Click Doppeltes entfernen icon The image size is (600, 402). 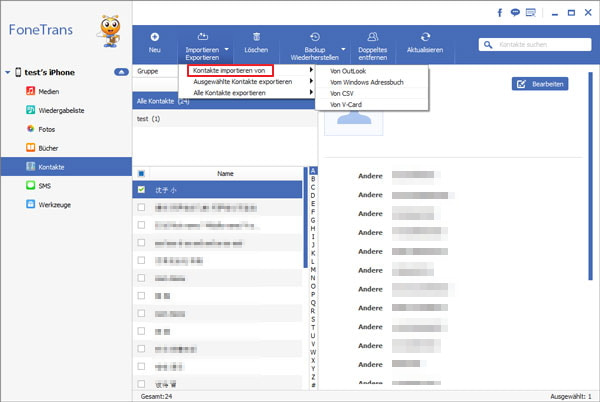click(370, 37)
